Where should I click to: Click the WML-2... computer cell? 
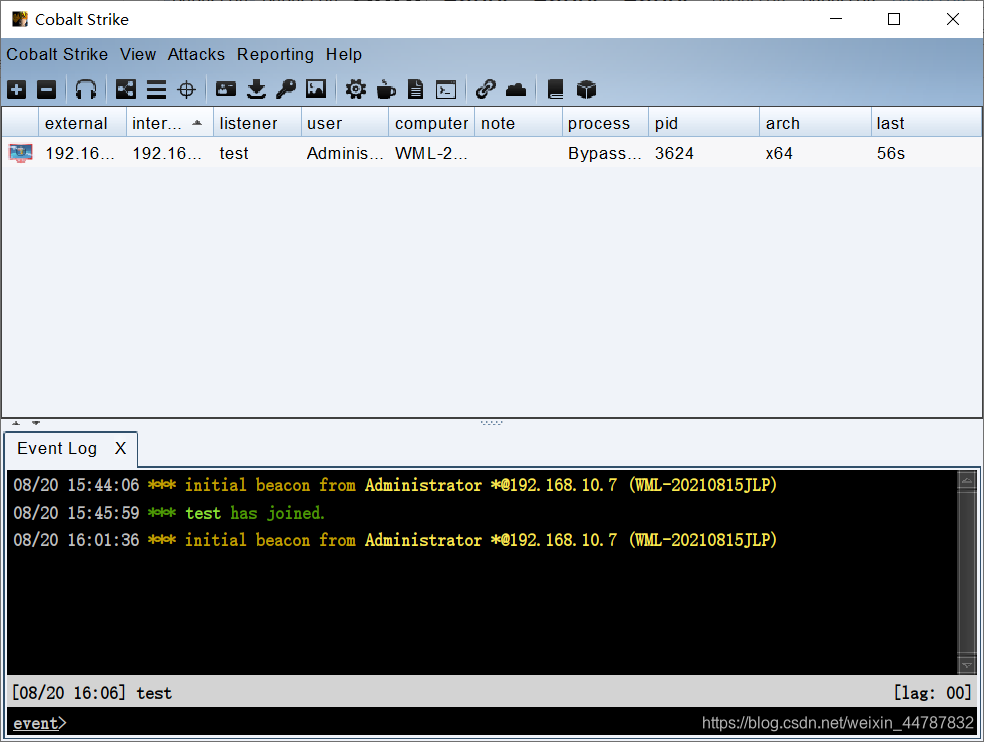coord(430,153)
